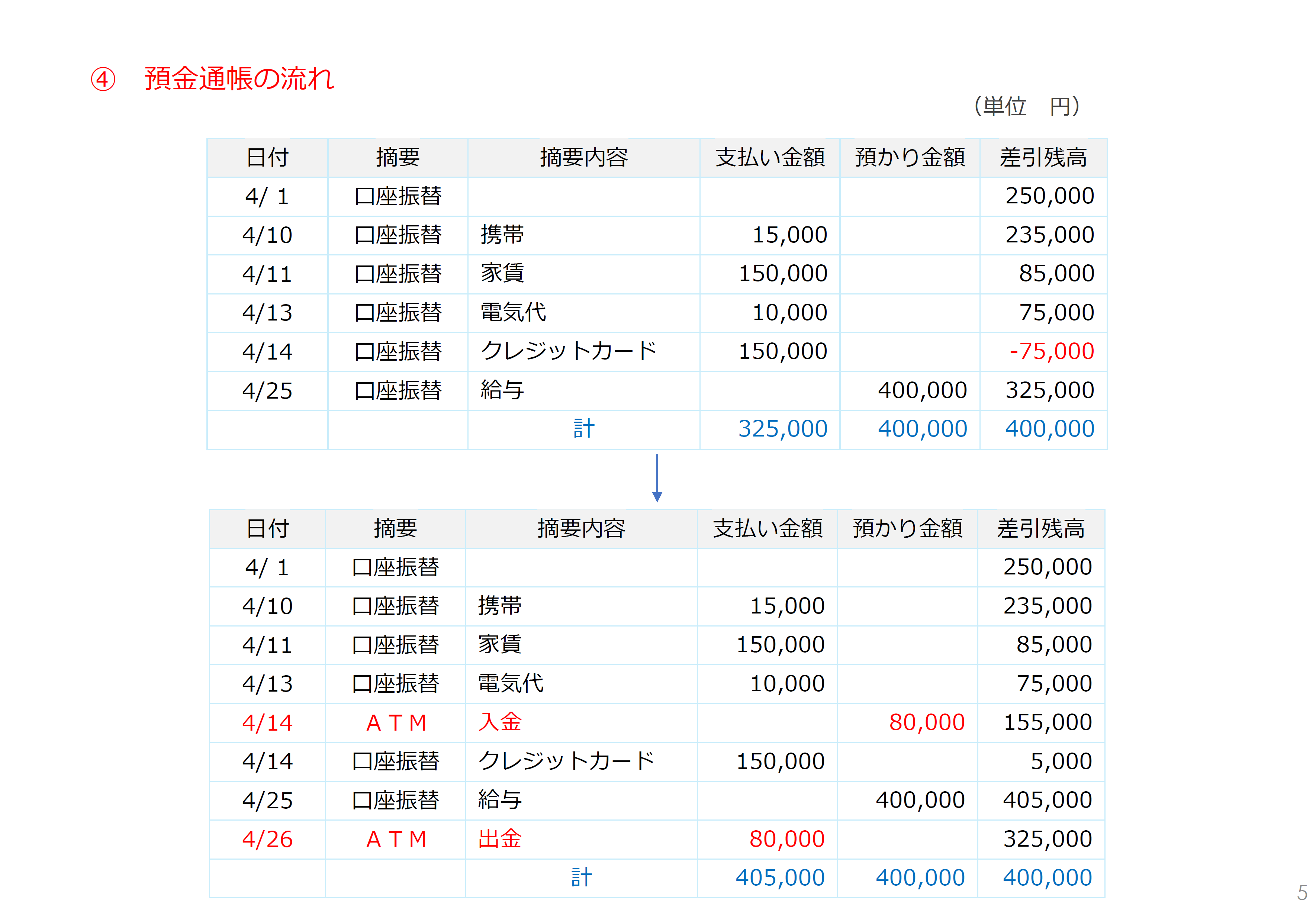Select 携帯 in the upper table

click(502, 235)
